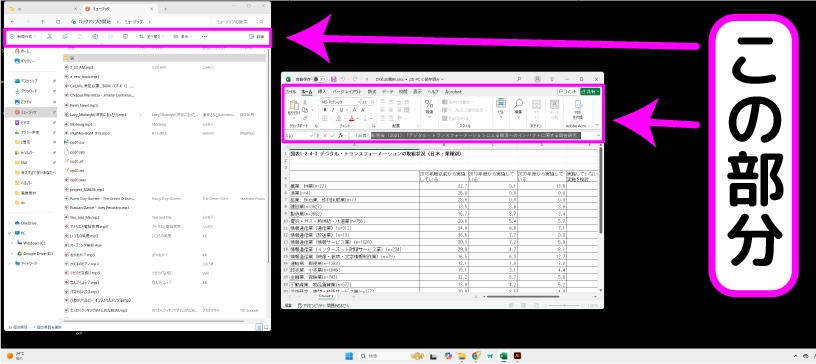Viewport: 816px width, 364px height.
Task: Click the Excel name box
Action: click(x=299, y=135)
